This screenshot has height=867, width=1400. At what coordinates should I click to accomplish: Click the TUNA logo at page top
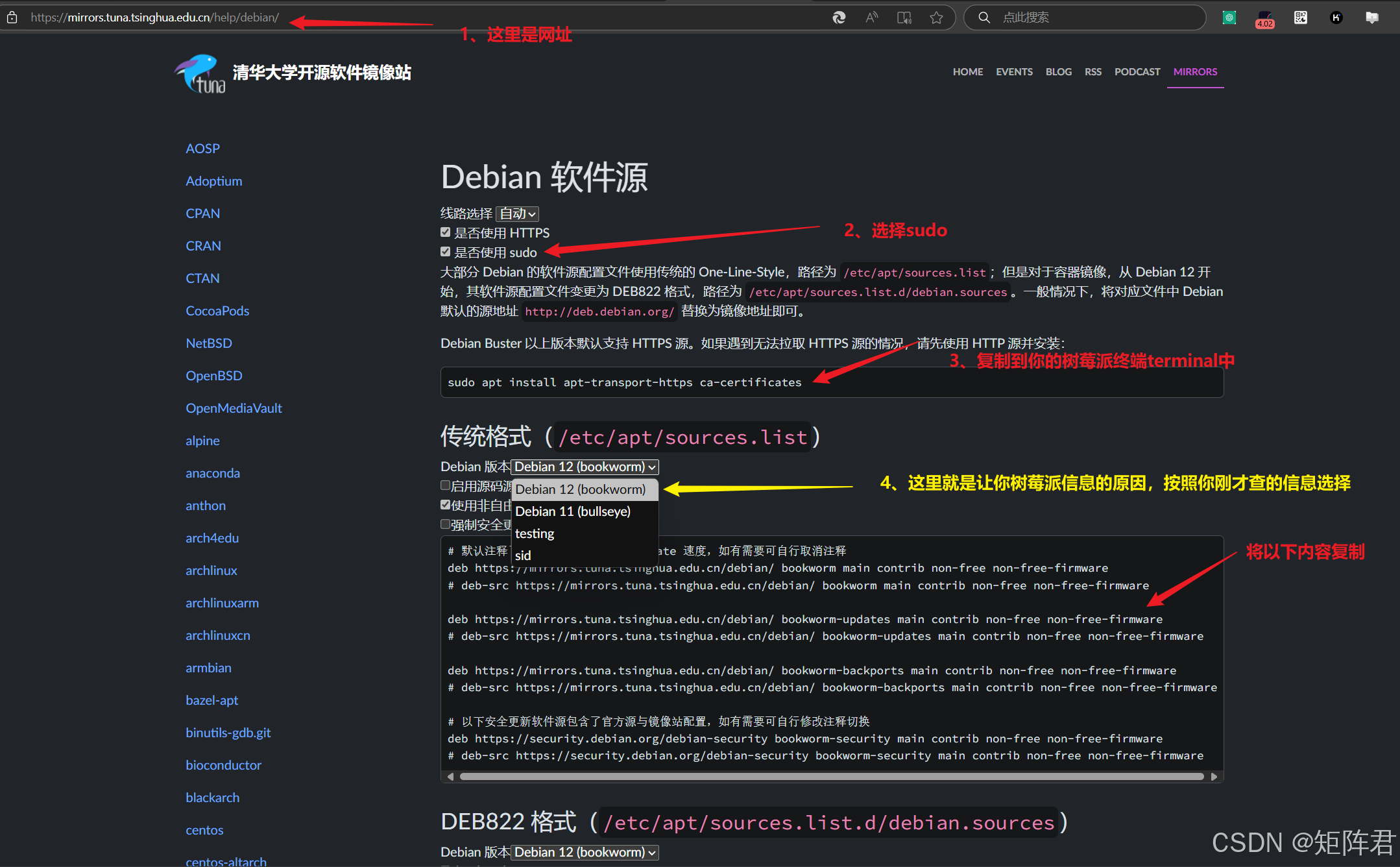(x=200, y=73)
